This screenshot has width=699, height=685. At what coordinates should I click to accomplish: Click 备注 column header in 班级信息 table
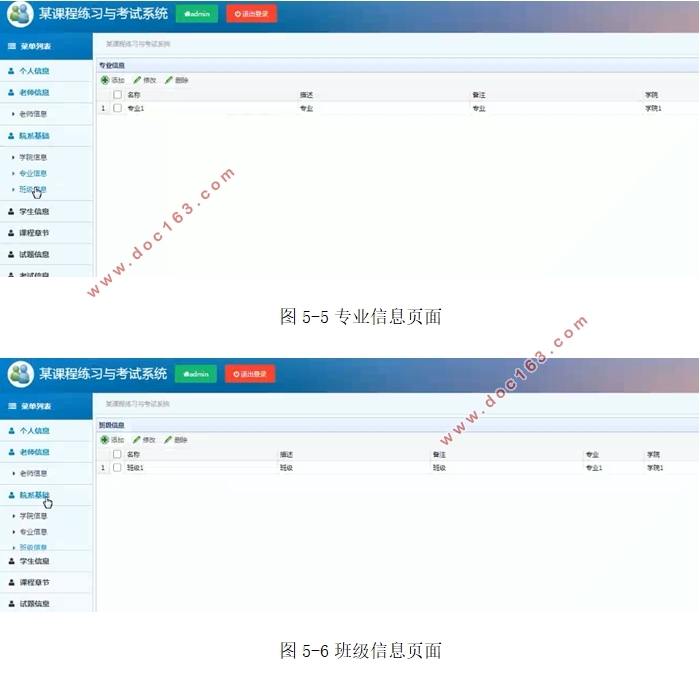tap(439, 455)
